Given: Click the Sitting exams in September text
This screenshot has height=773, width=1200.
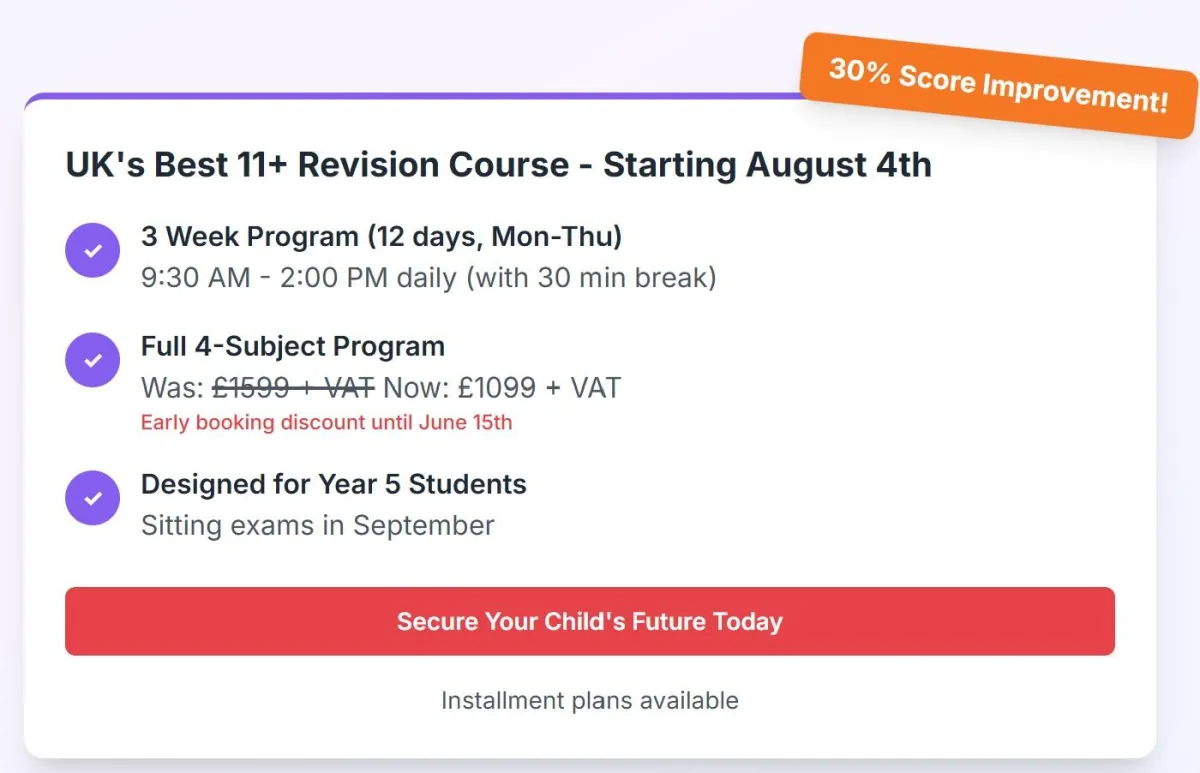Looking at the screenshot, I should point(318,525).
